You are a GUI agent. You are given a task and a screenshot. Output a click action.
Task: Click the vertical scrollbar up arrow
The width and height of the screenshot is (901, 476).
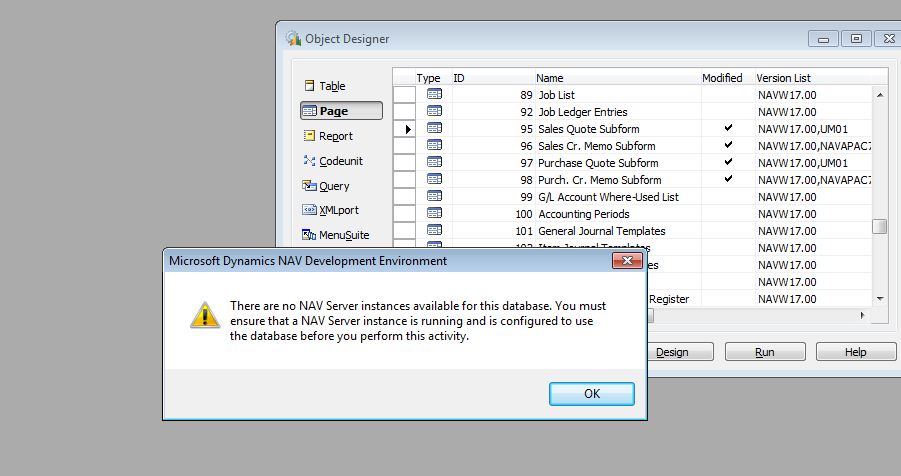(x=880, y=95)
